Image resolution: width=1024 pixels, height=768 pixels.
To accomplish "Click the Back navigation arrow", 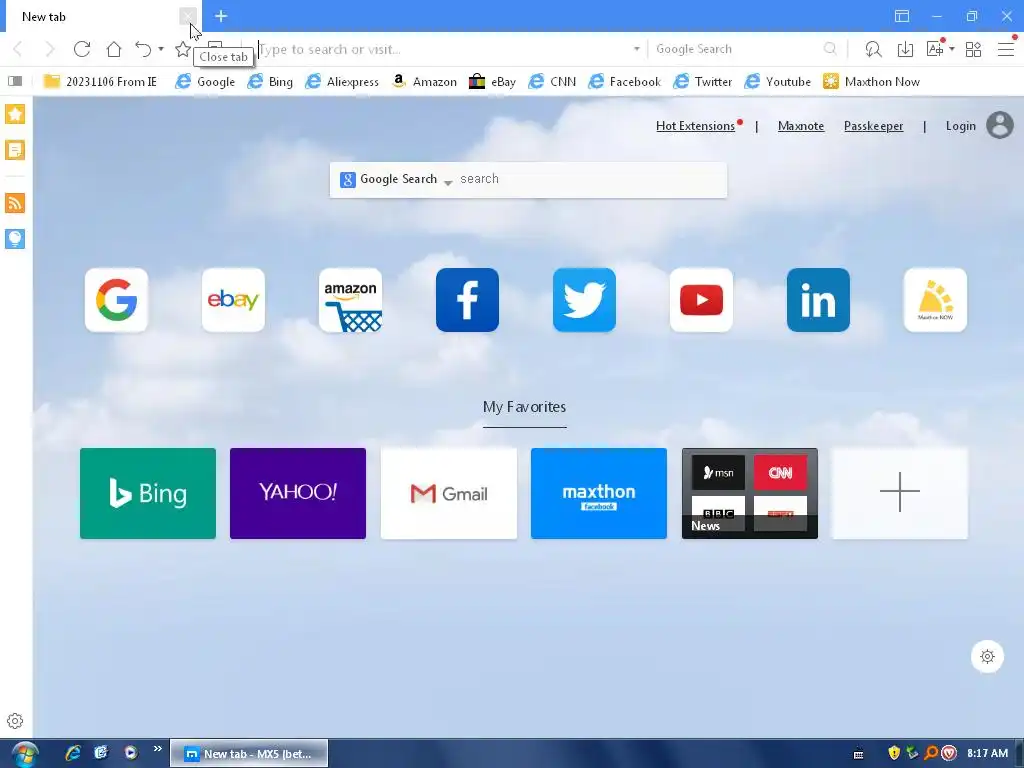I will click(18, 49).
